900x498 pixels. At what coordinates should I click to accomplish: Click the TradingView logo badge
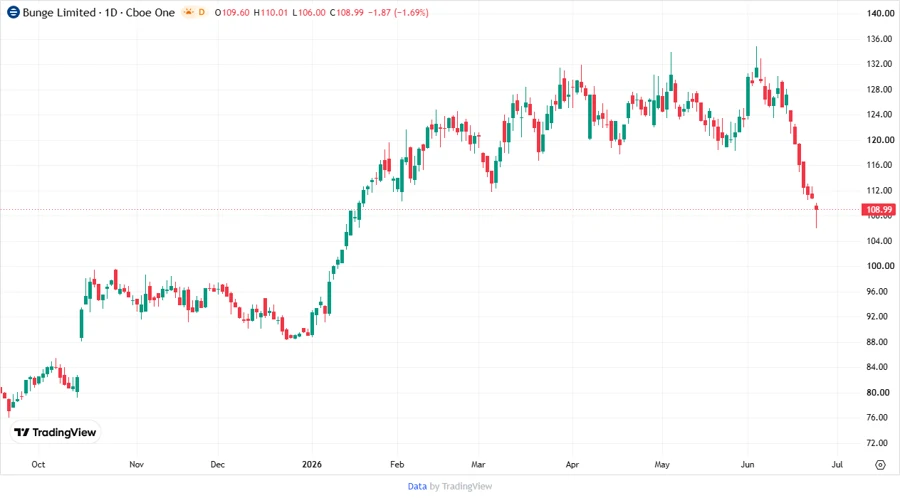(x=55, y=432)
